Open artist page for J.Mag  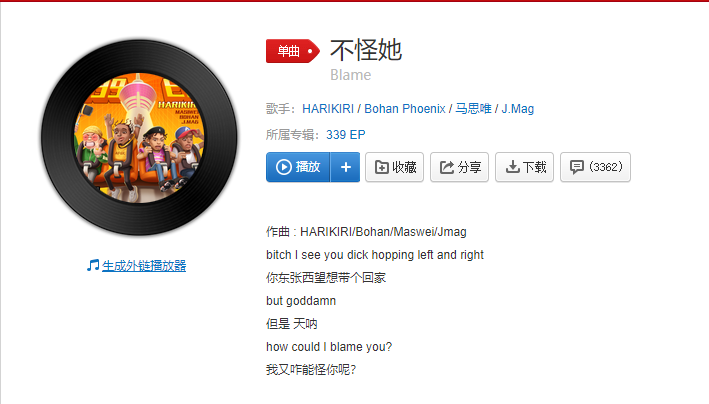point(518,109)
